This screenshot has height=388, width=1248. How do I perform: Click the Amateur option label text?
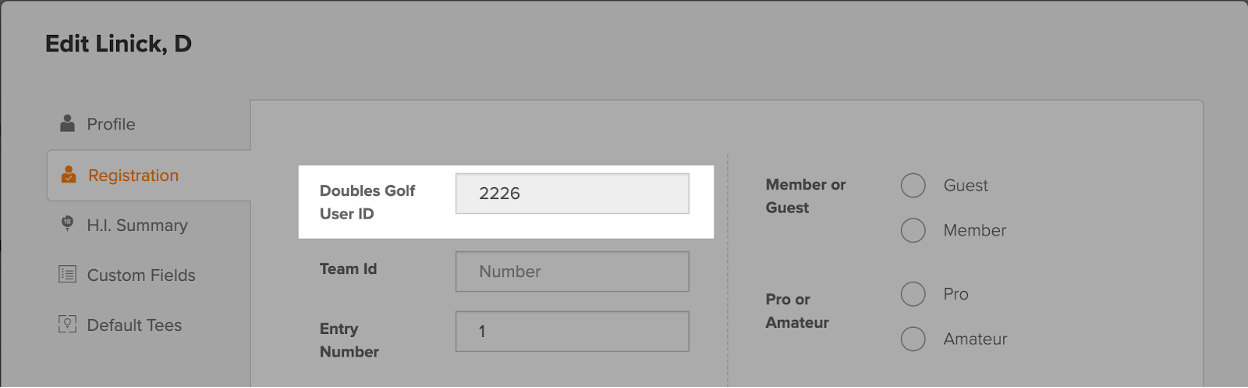pyautogui.click(x=975, y=339)
